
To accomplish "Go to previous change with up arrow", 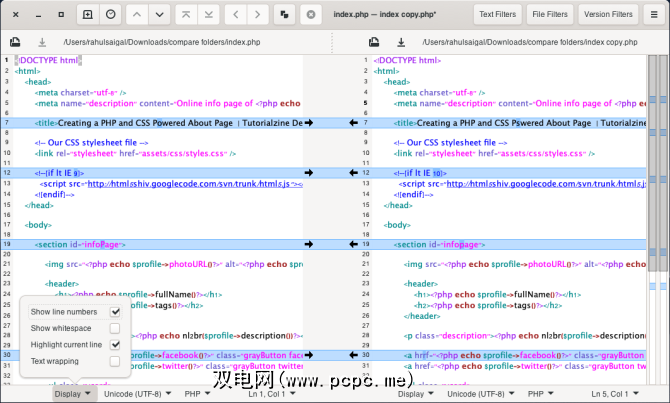I will 138,15.
